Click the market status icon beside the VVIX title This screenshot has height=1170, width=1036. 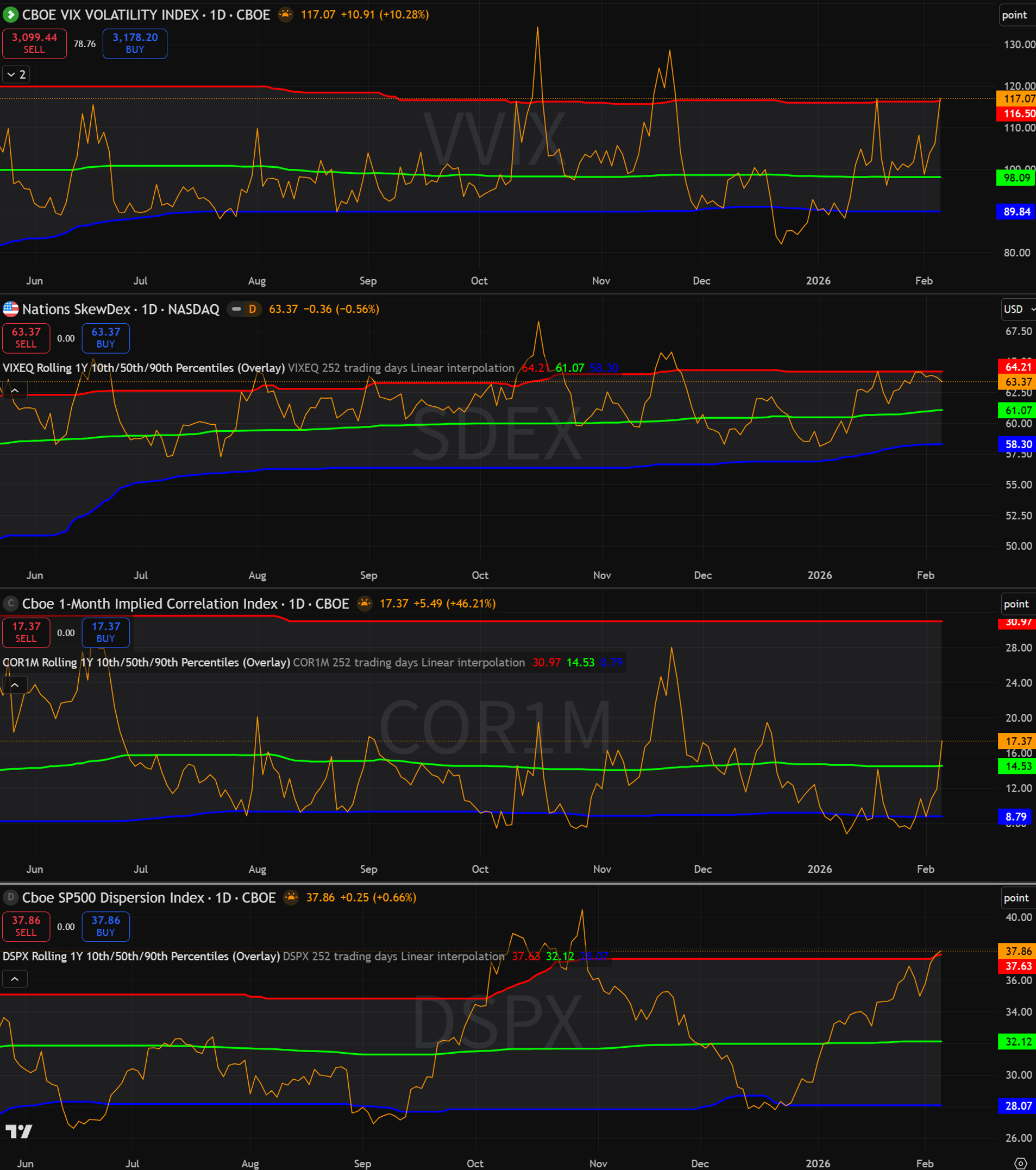point(285,14)
